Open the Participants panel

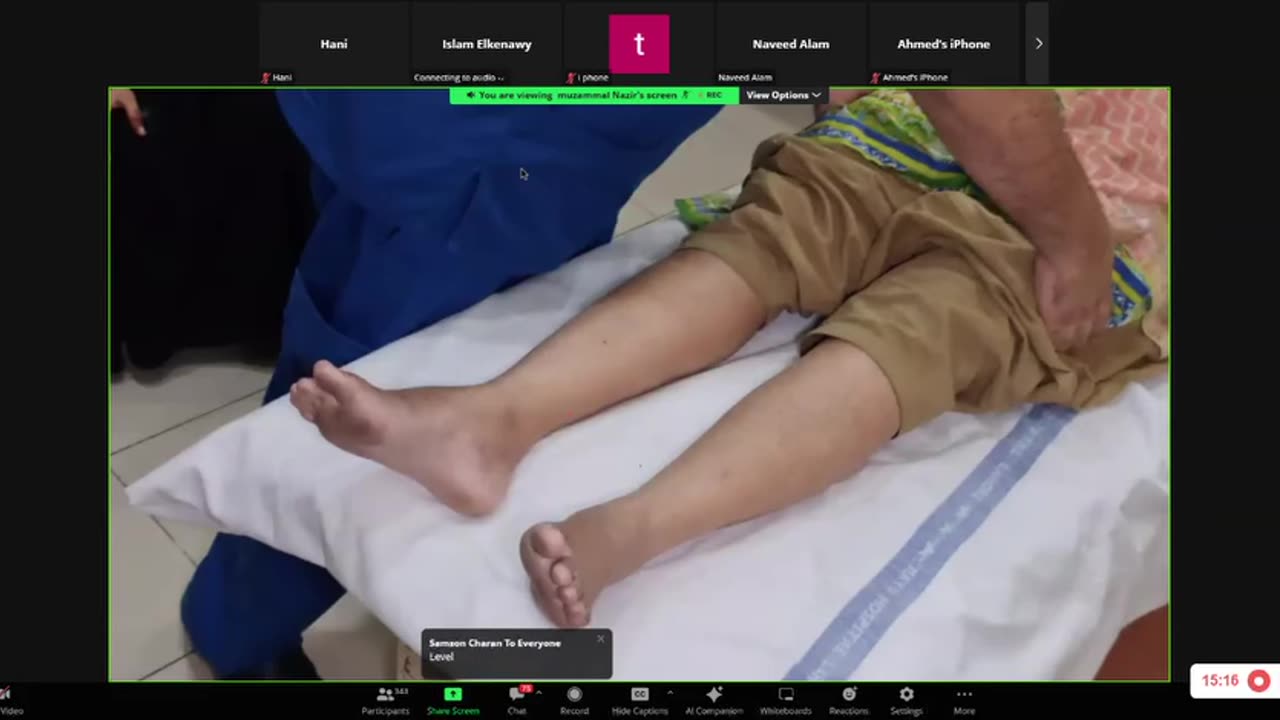(x=385, y=700)
